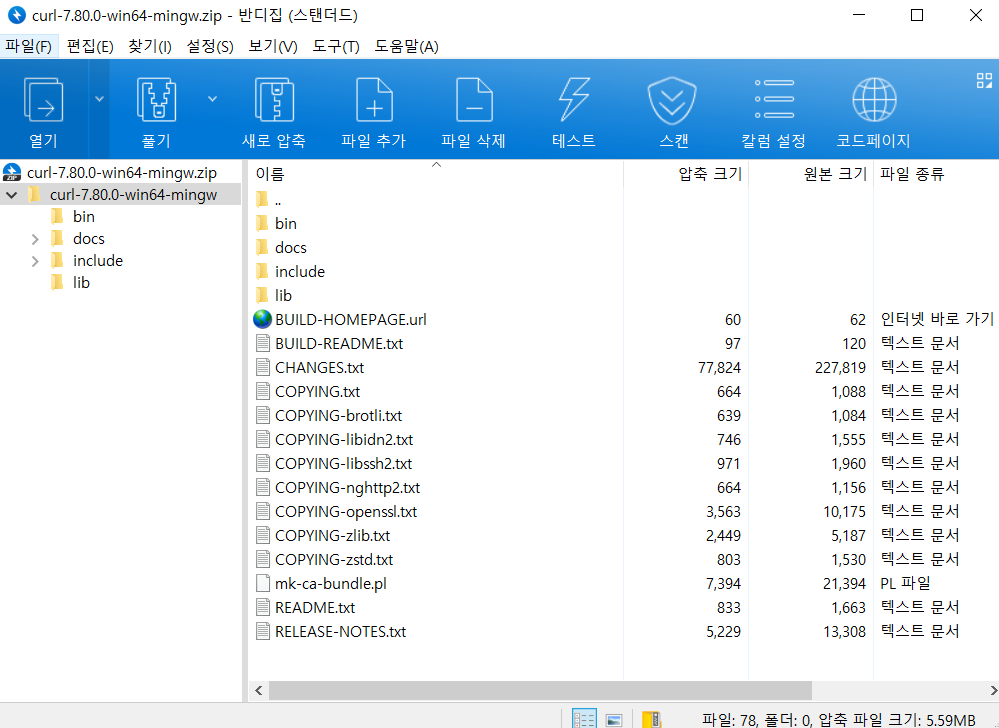
Task: Click the folder icon of include in tree
Action: pos(57,260)
